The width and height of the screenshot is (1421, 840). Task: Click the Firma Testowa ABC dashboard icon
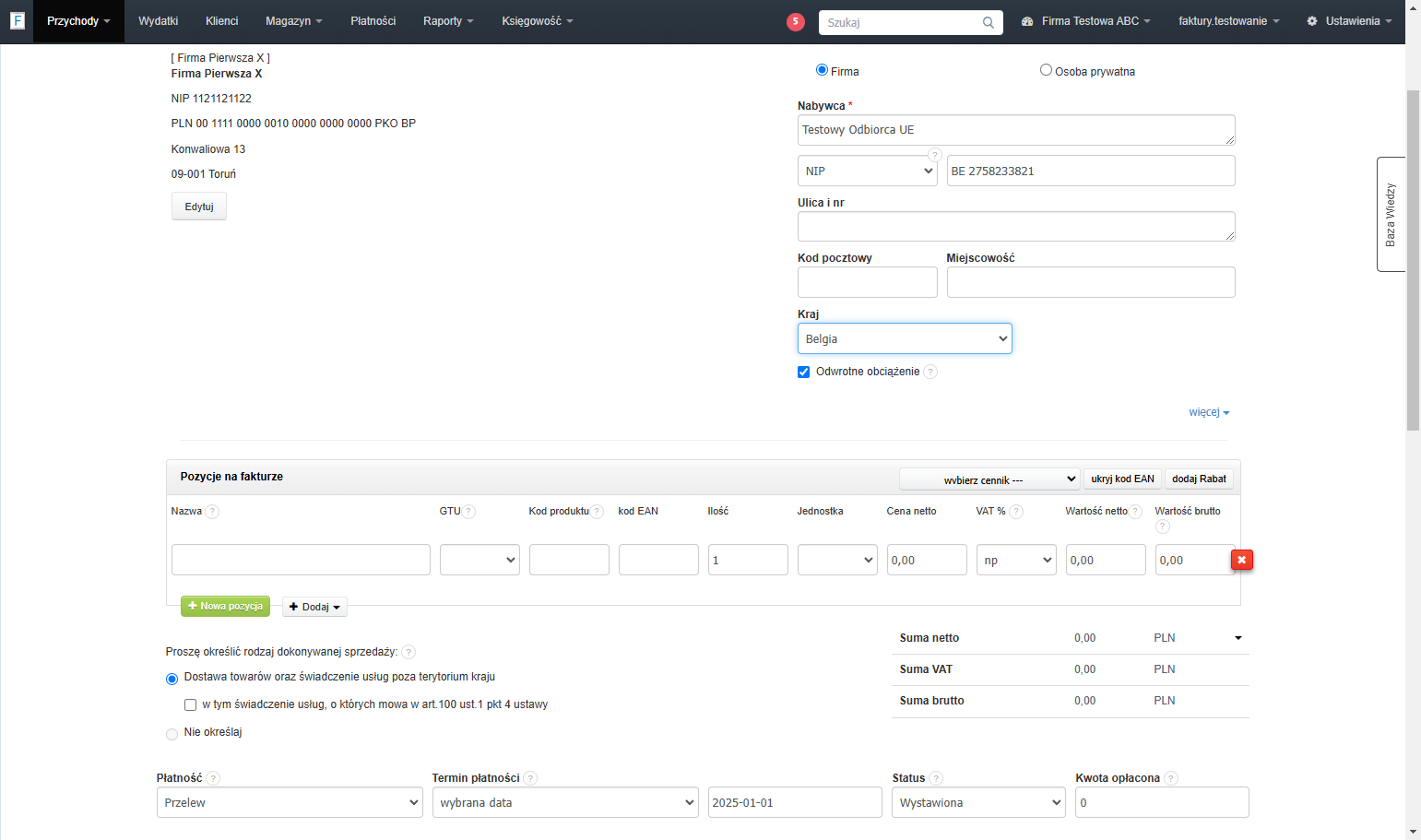pos(1027,20)
